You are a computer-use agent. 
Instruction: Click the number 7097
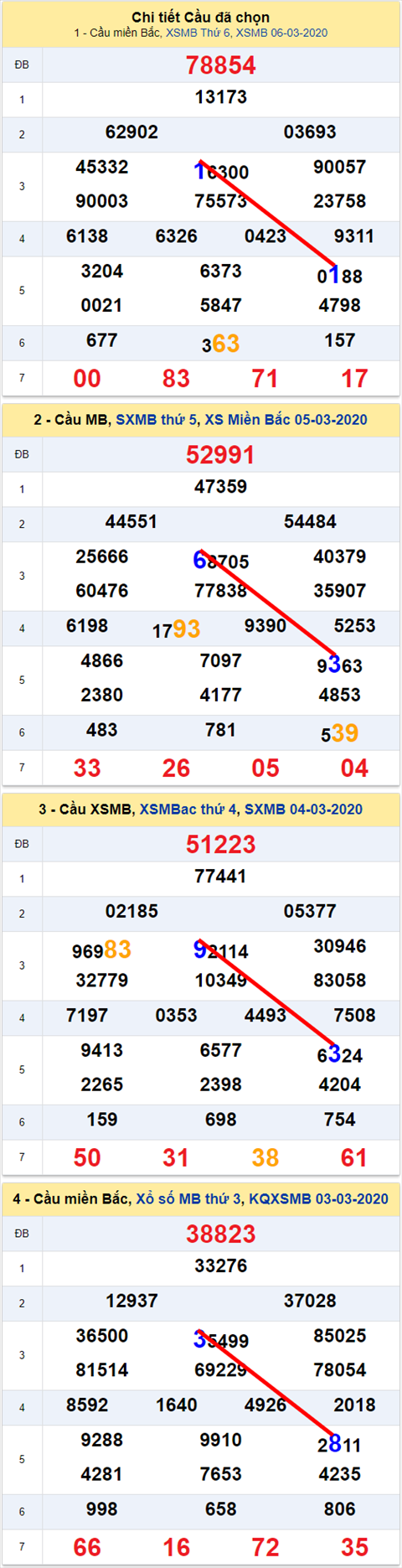point(221,661)
